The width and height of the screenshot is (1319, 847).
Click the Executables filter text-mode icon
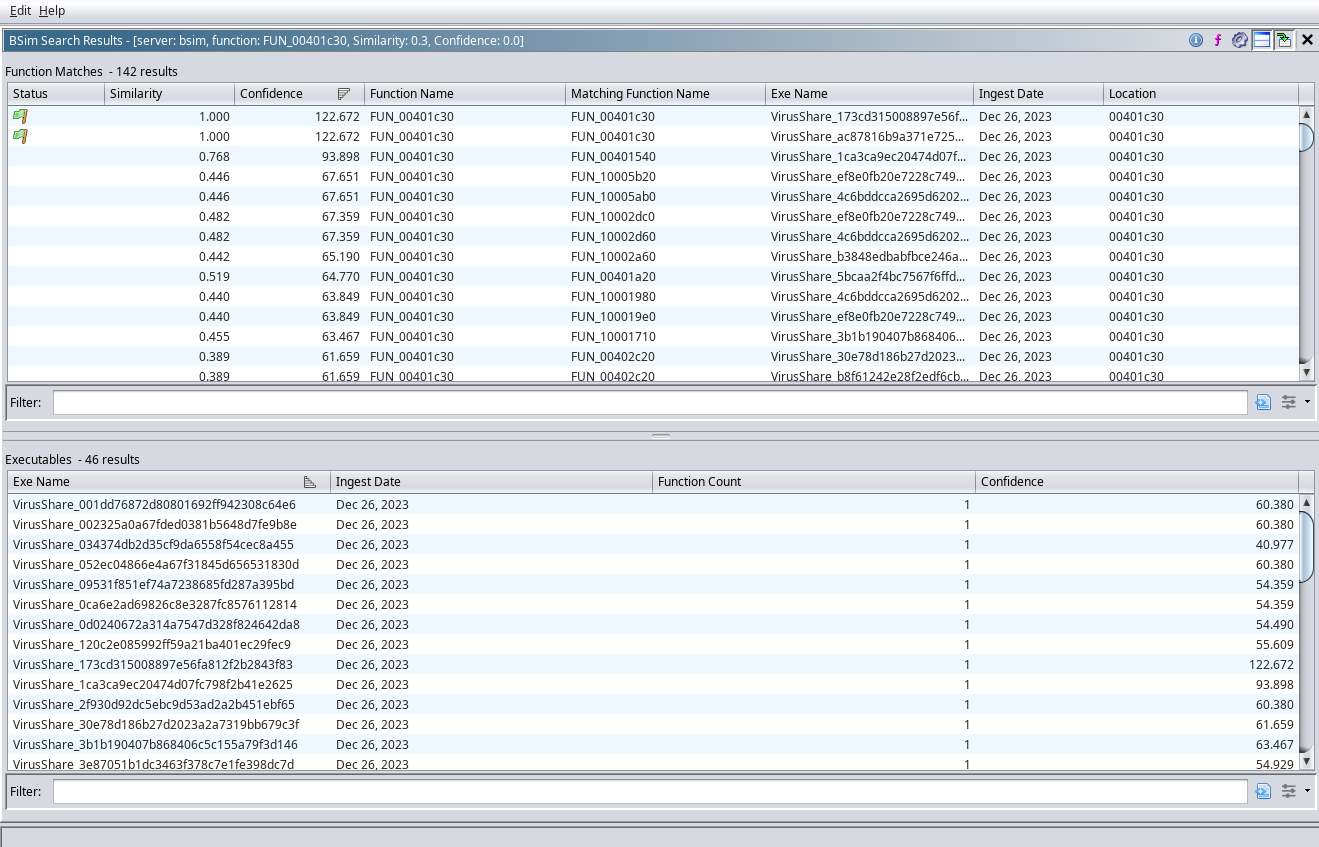click(1264, 791)
